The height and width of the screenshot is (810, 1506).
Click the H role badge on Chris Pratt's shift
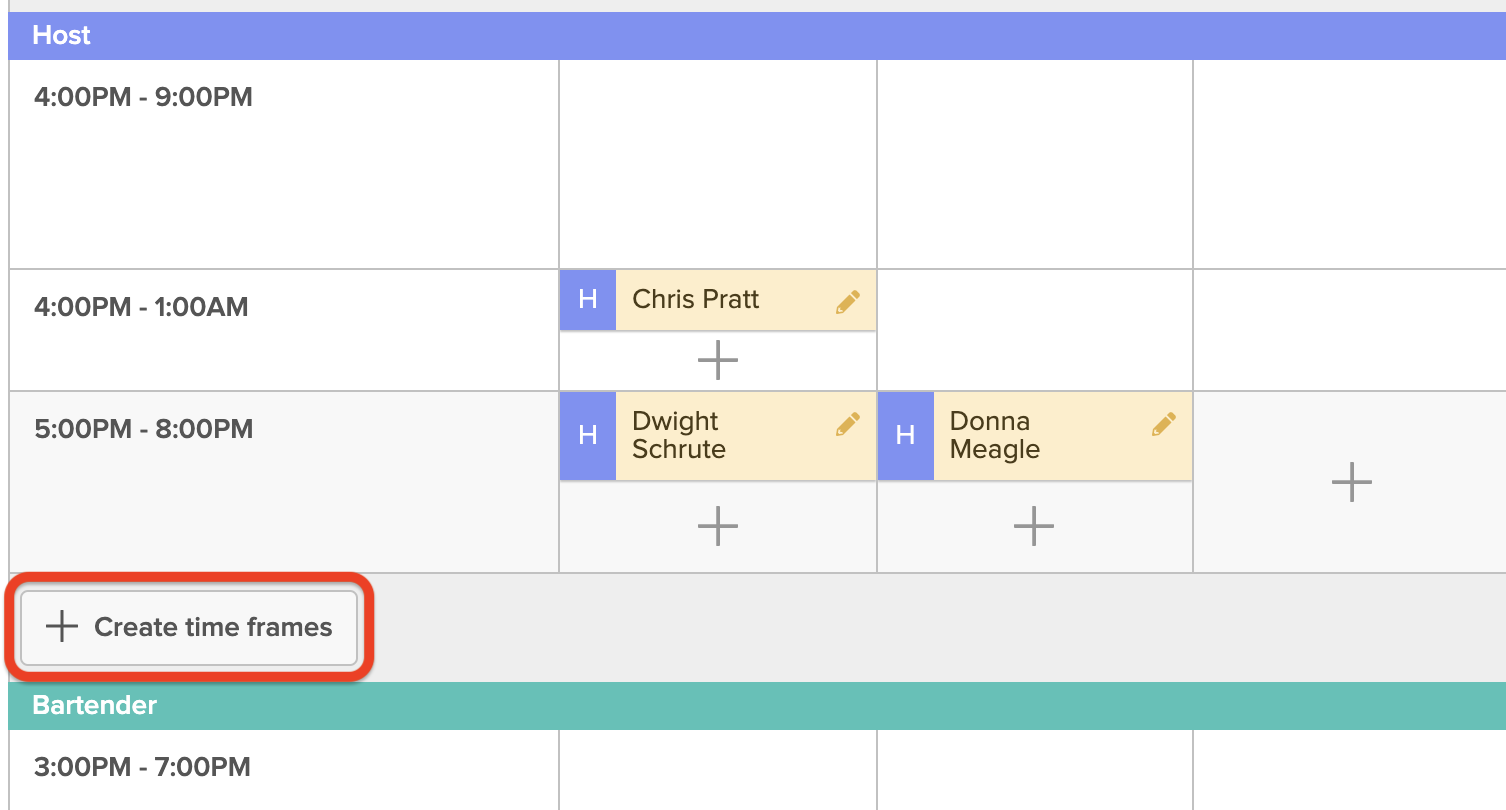pyautogui.click(x=587, y=299)
